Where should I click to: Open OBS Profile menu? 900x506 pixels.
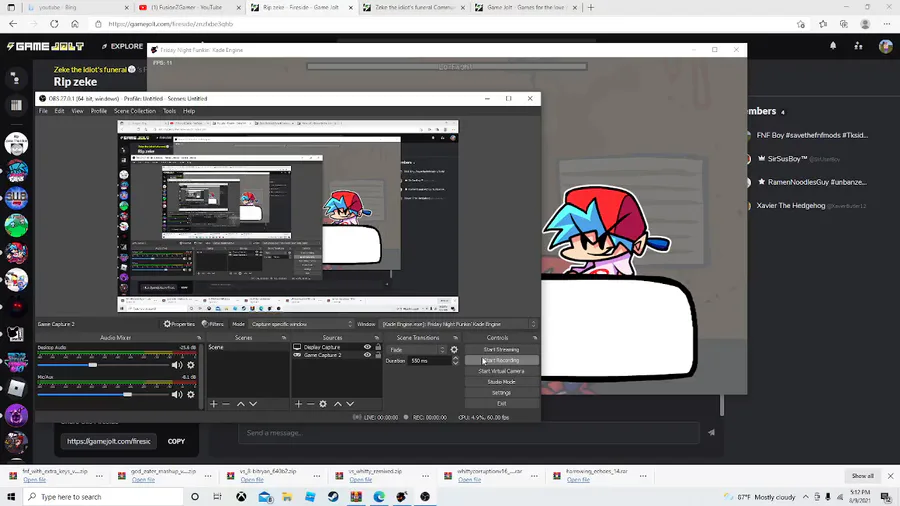coord(99,111)
